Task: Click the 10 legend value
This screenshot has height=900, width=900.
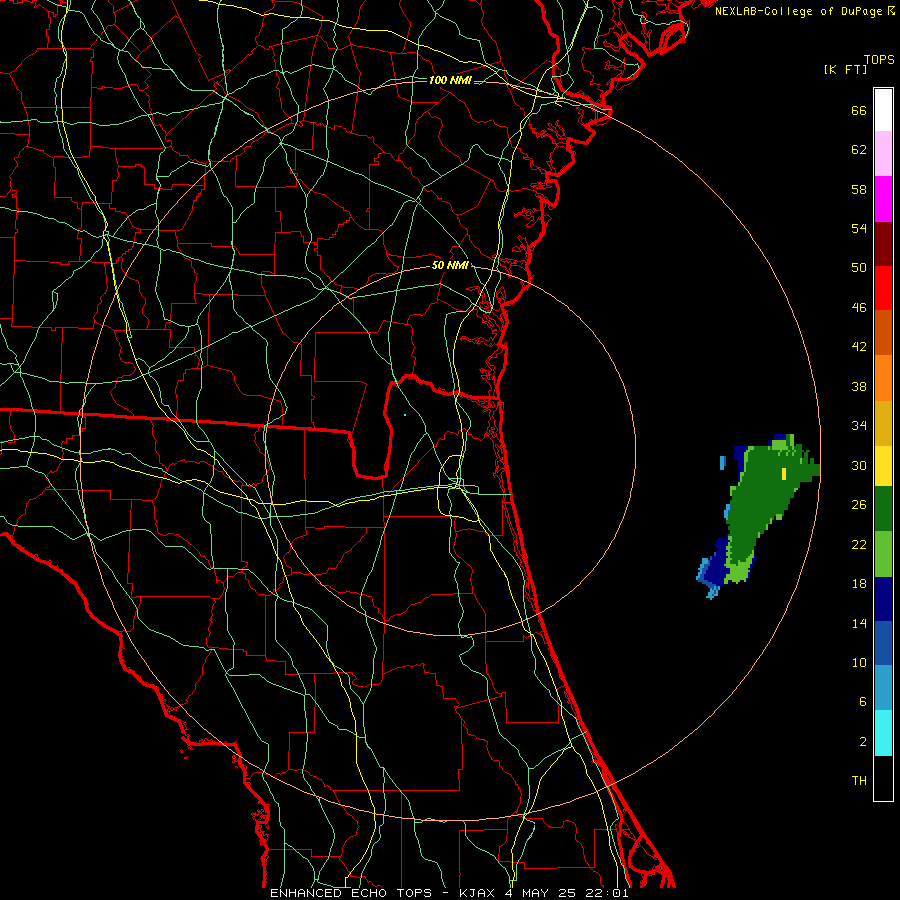Action: (x=859, y=662)
